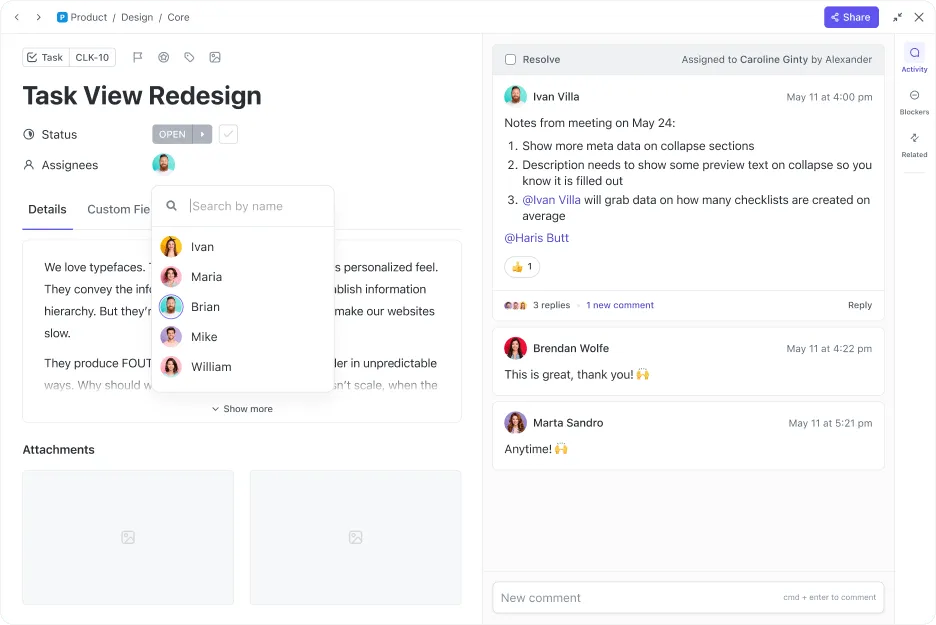Open the Blockers sidebar panel

(914, 102)
